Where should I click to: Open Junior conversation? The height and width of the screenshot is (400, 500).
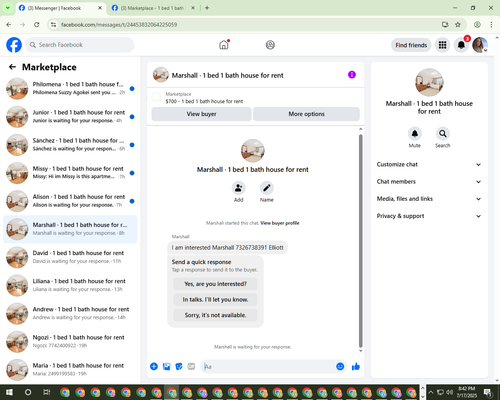(70, 117)
